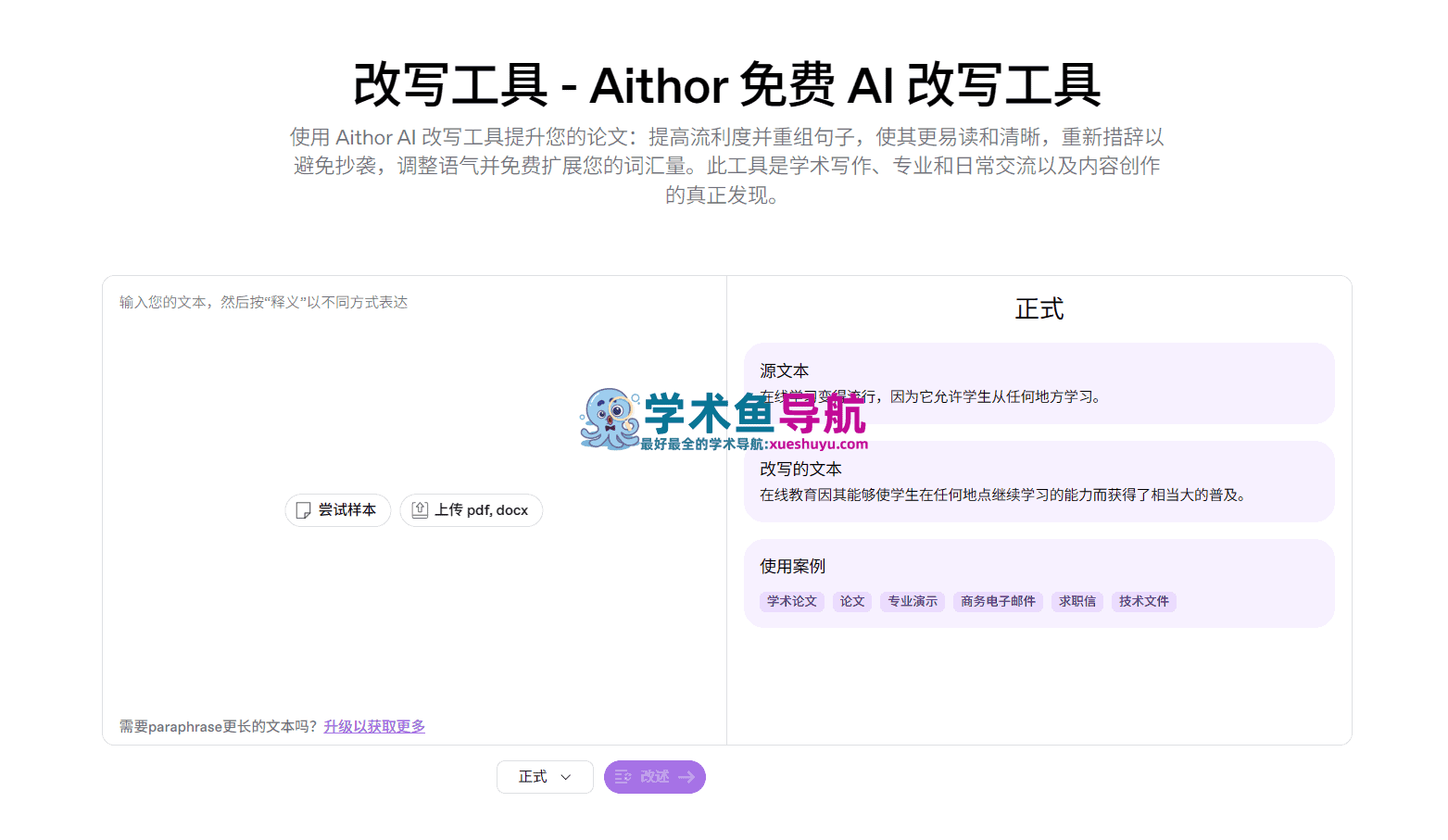1448x840 pixels.
Task: Select the 求职信 use-case tag
Action: [x=1077, y=602]
